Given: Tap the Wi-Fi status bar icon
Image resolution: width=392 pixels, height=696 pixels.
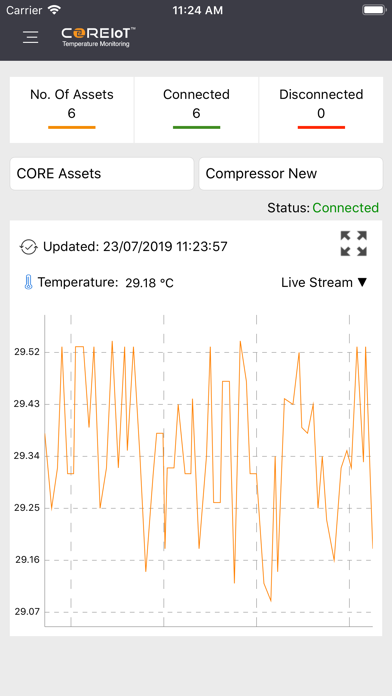Looking at the screenshot, I should click(54, 10).
